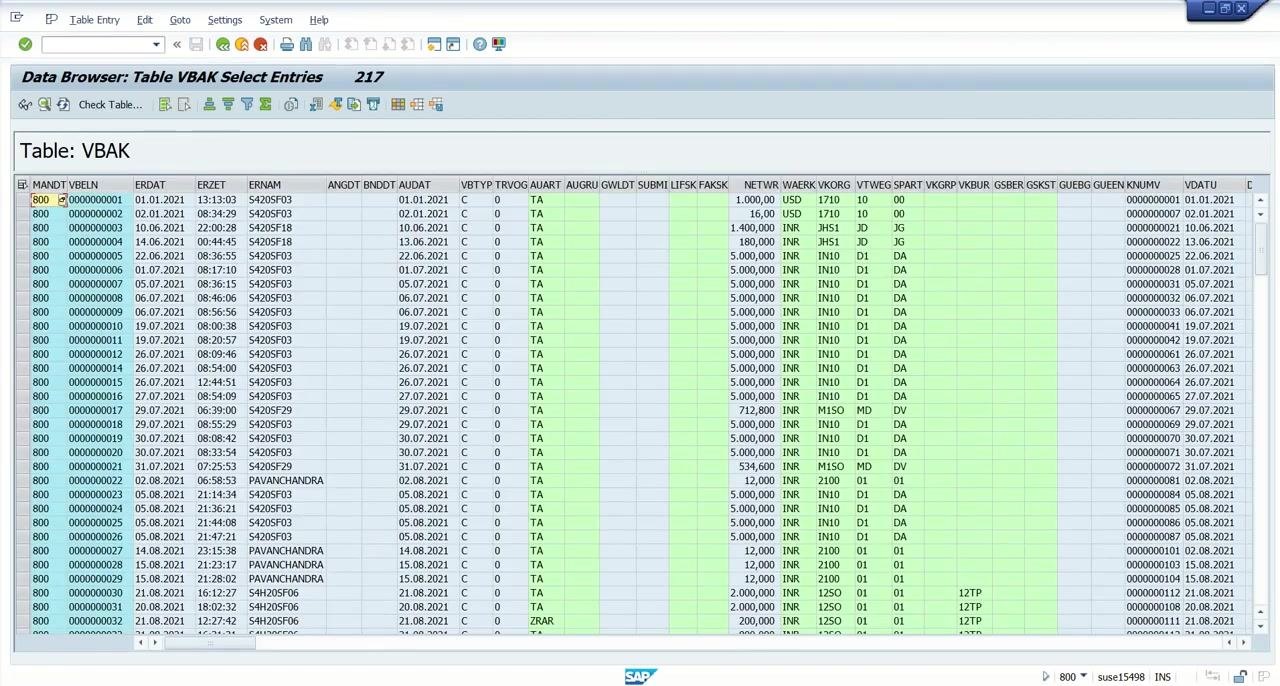Click the Save diskette icon
The width and height of the screenshot is (1280, 686).
(x=196, y=44)
